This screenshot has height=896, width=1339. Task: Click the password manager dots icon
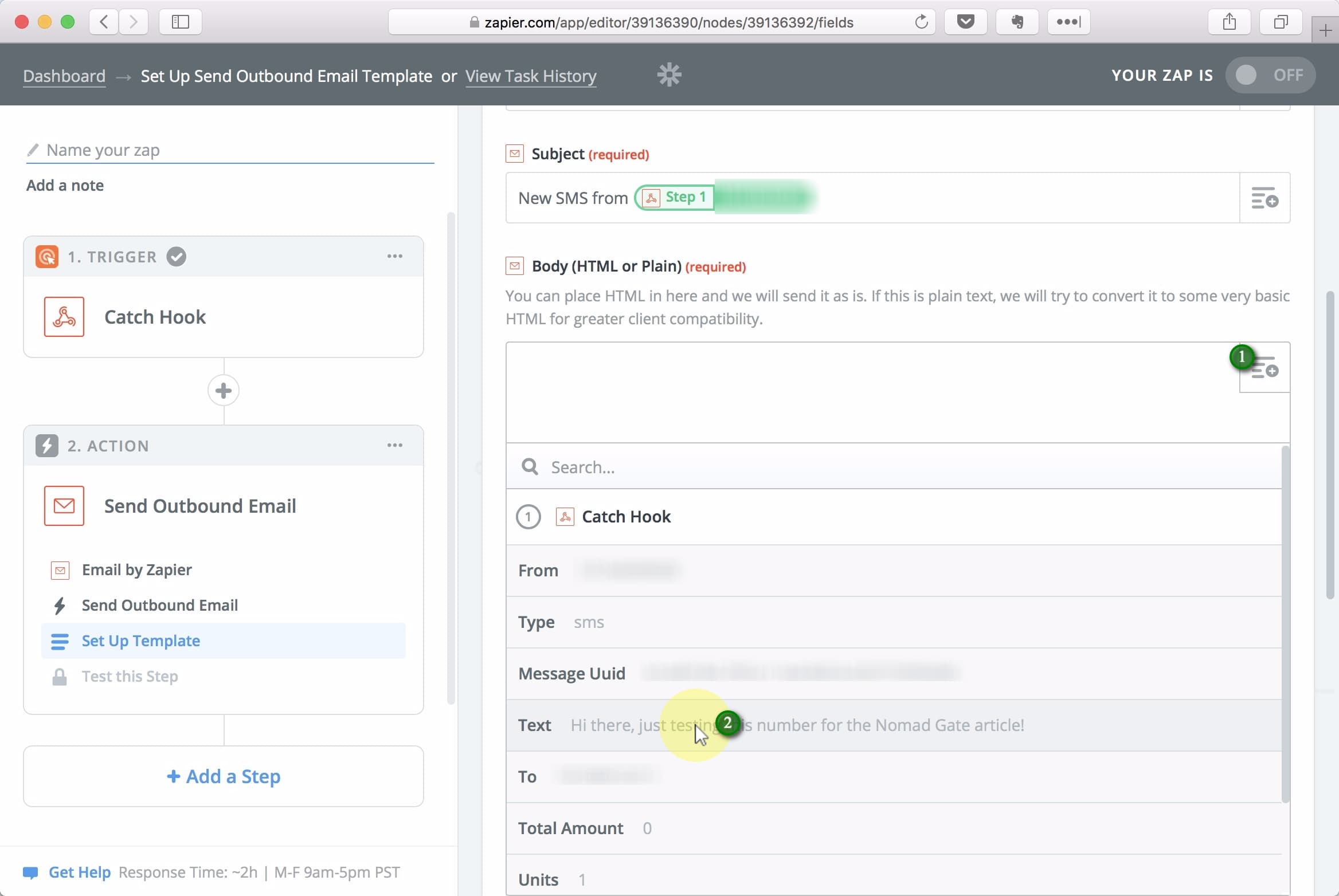click(x=1068, y=22)
